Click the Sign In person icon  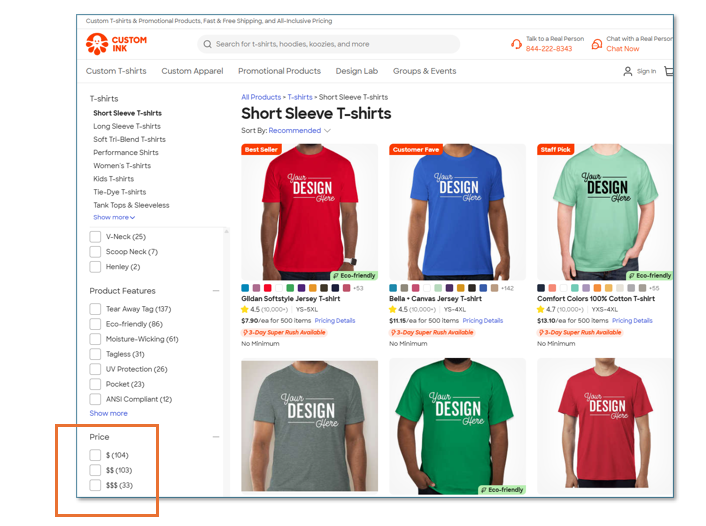click(x=628, y=71)
